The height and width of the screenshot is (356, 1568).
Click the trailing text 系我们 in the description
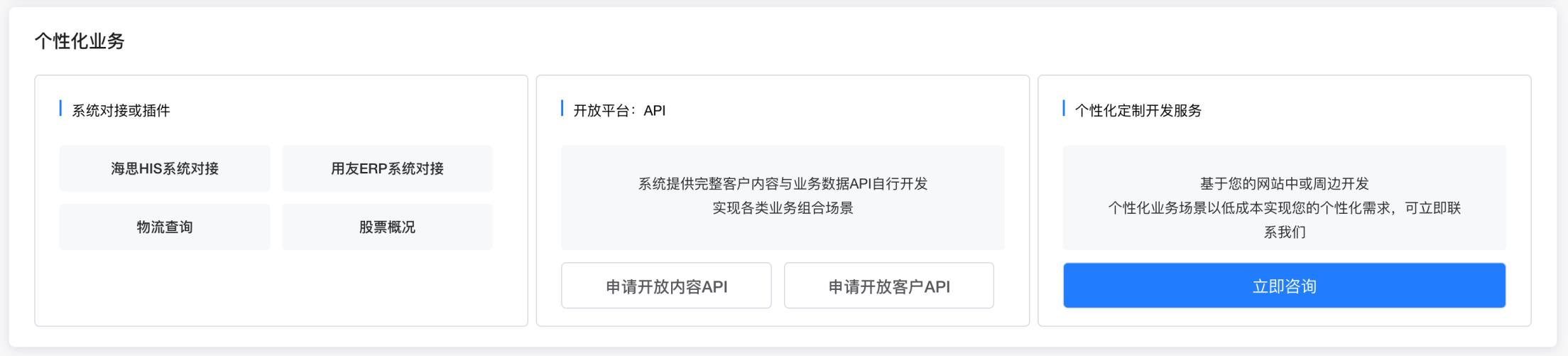(1284, 232)
